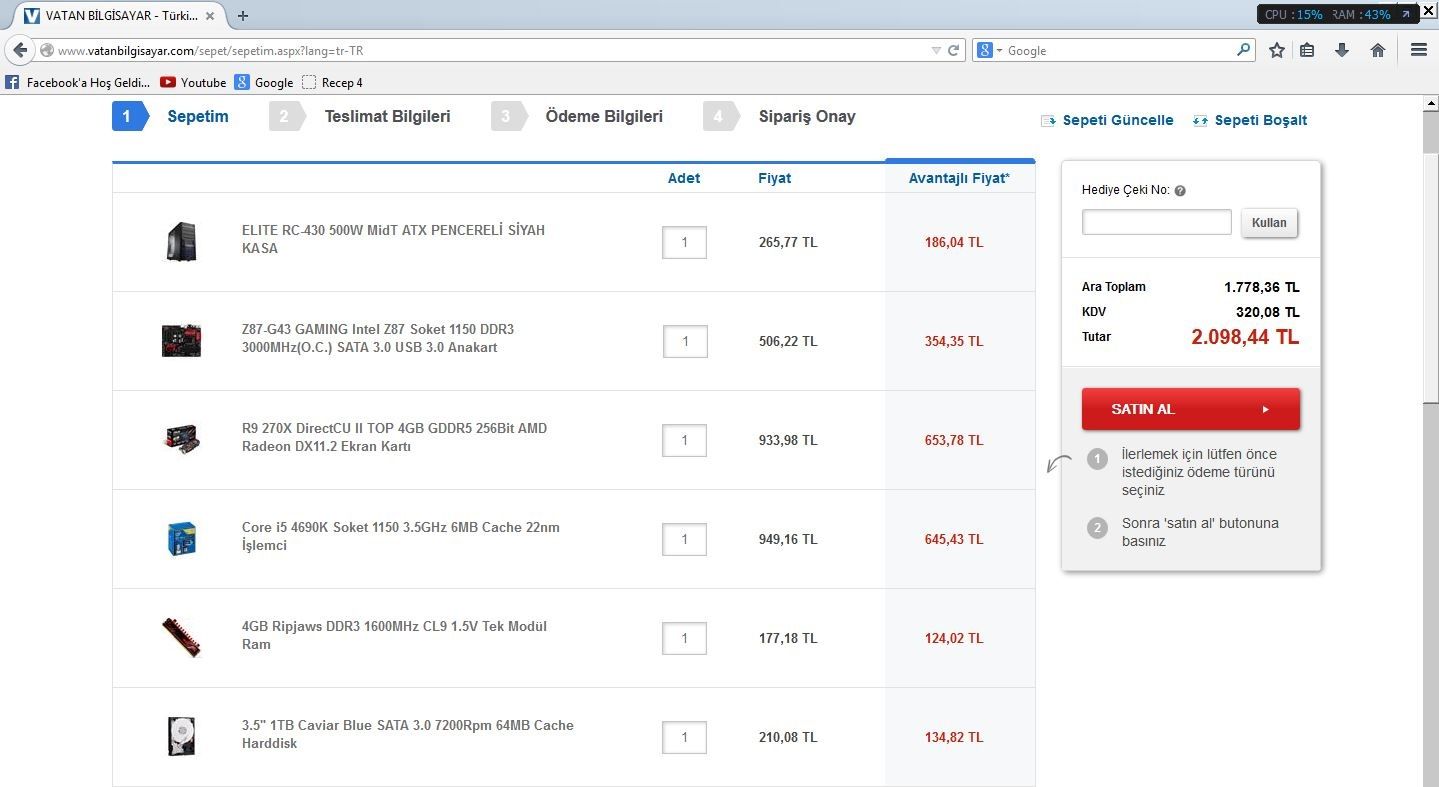Click the Avantajlı Fiyat* column header
This screenshot has width=1439, height=787.
(959, 178)
